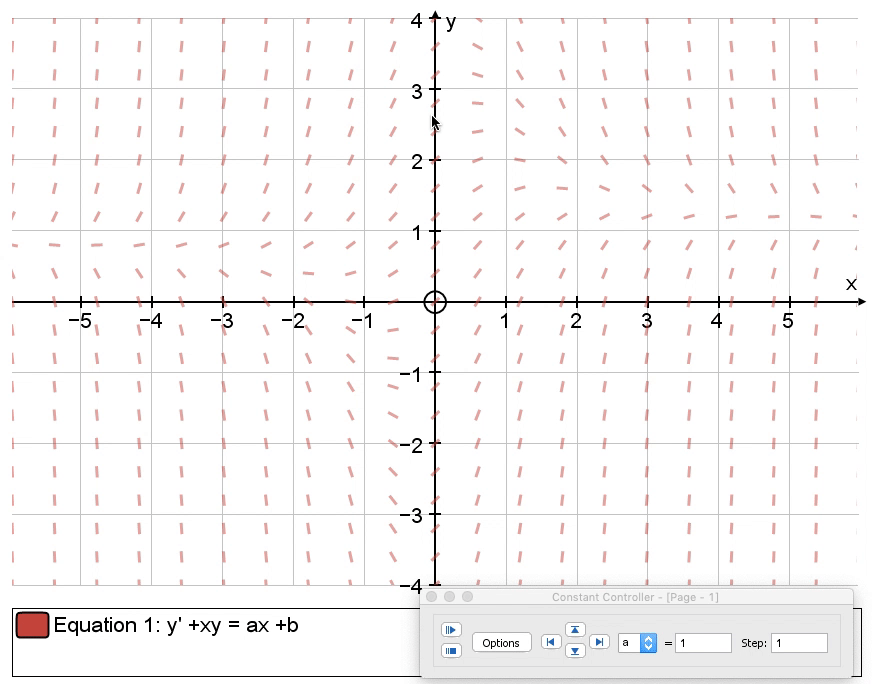Viewport: 872px width, 684px height.
Task: Decrease step size with the down-bar arrow
Action: [575, 651]
